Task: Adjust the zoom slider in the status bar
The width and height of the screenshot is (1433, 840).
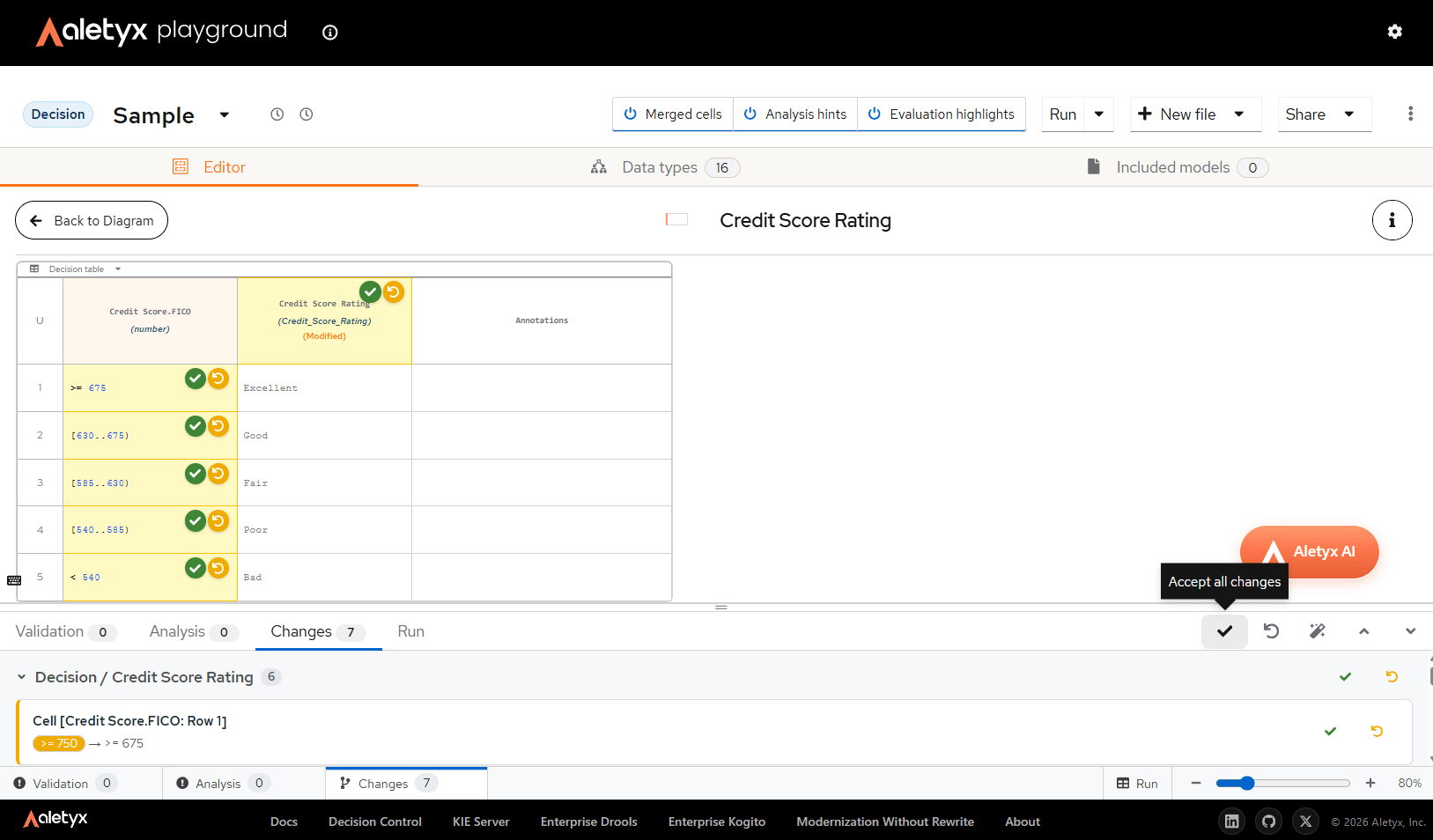Action: 1282,783
